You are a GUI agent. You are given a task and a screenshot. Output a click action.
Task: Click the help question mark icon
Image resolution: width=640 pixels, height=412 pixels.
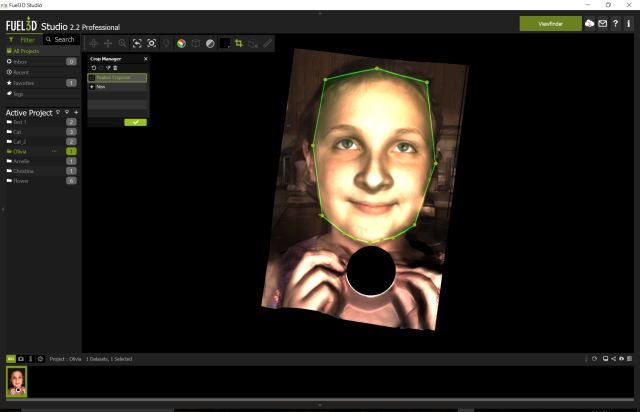point(616,23)
